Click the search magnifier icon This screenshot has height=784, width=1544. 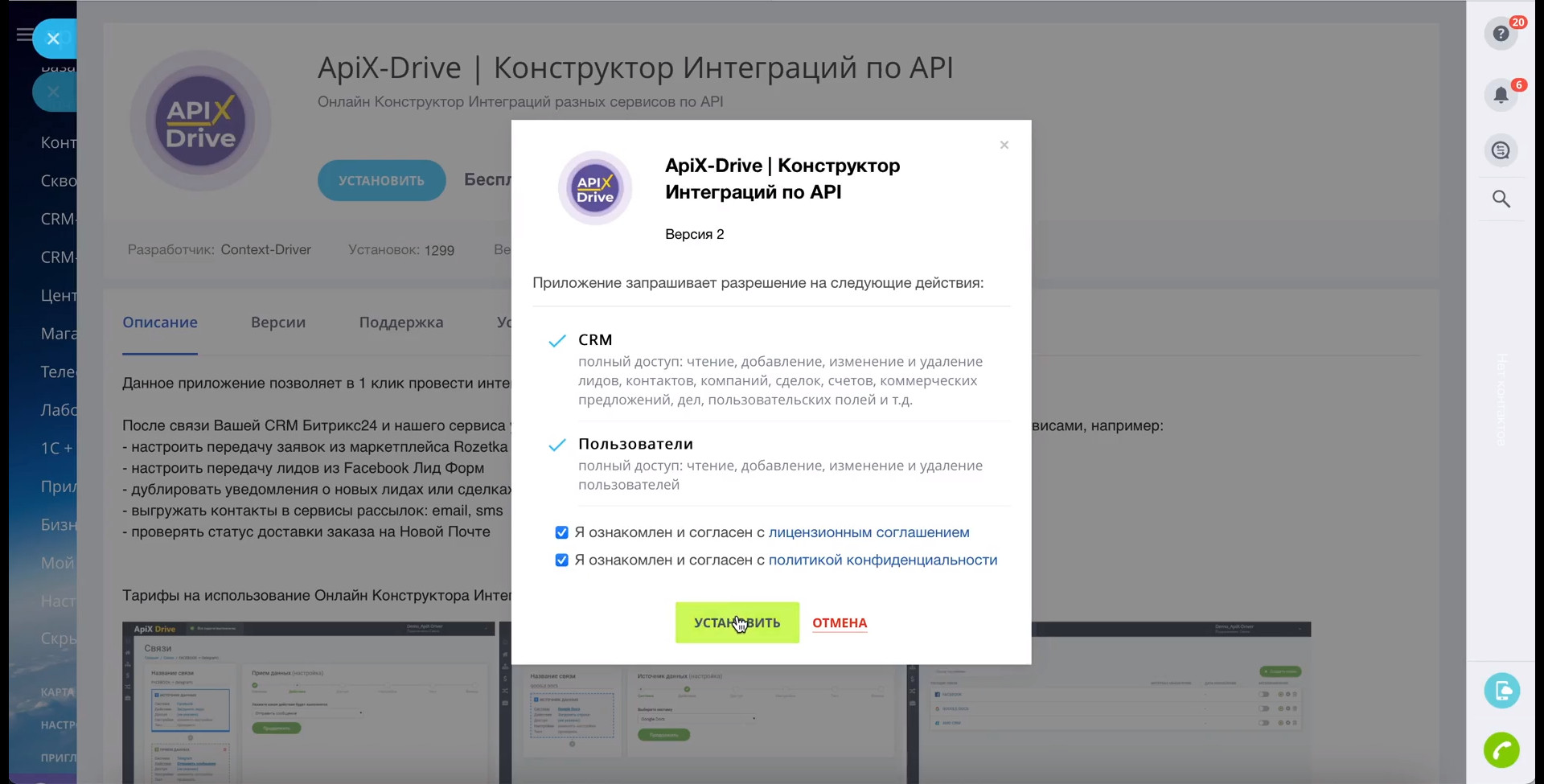tap(1501, 199)
